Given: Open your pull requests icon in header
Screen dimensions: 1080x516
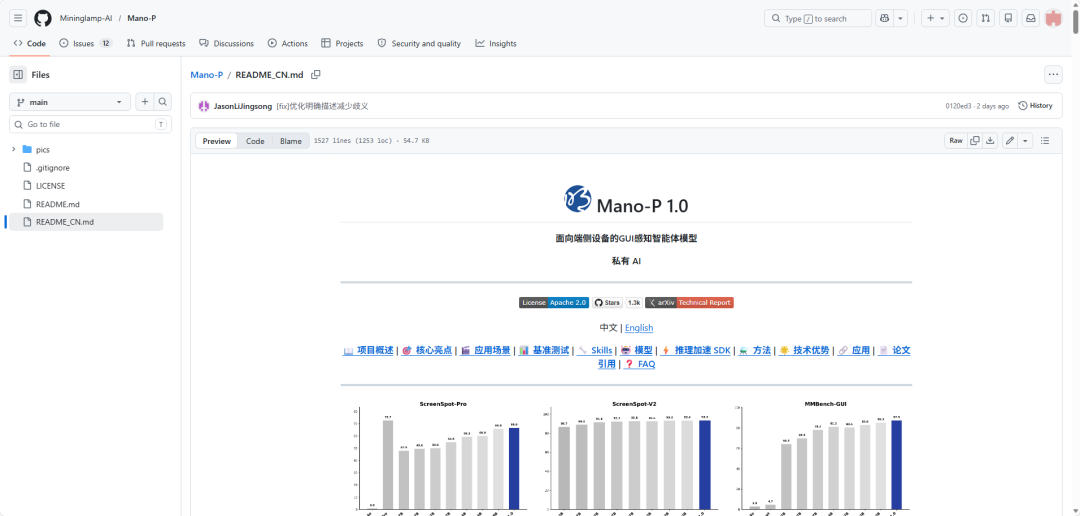Looking at the screenshot, I should coord(986,19).
